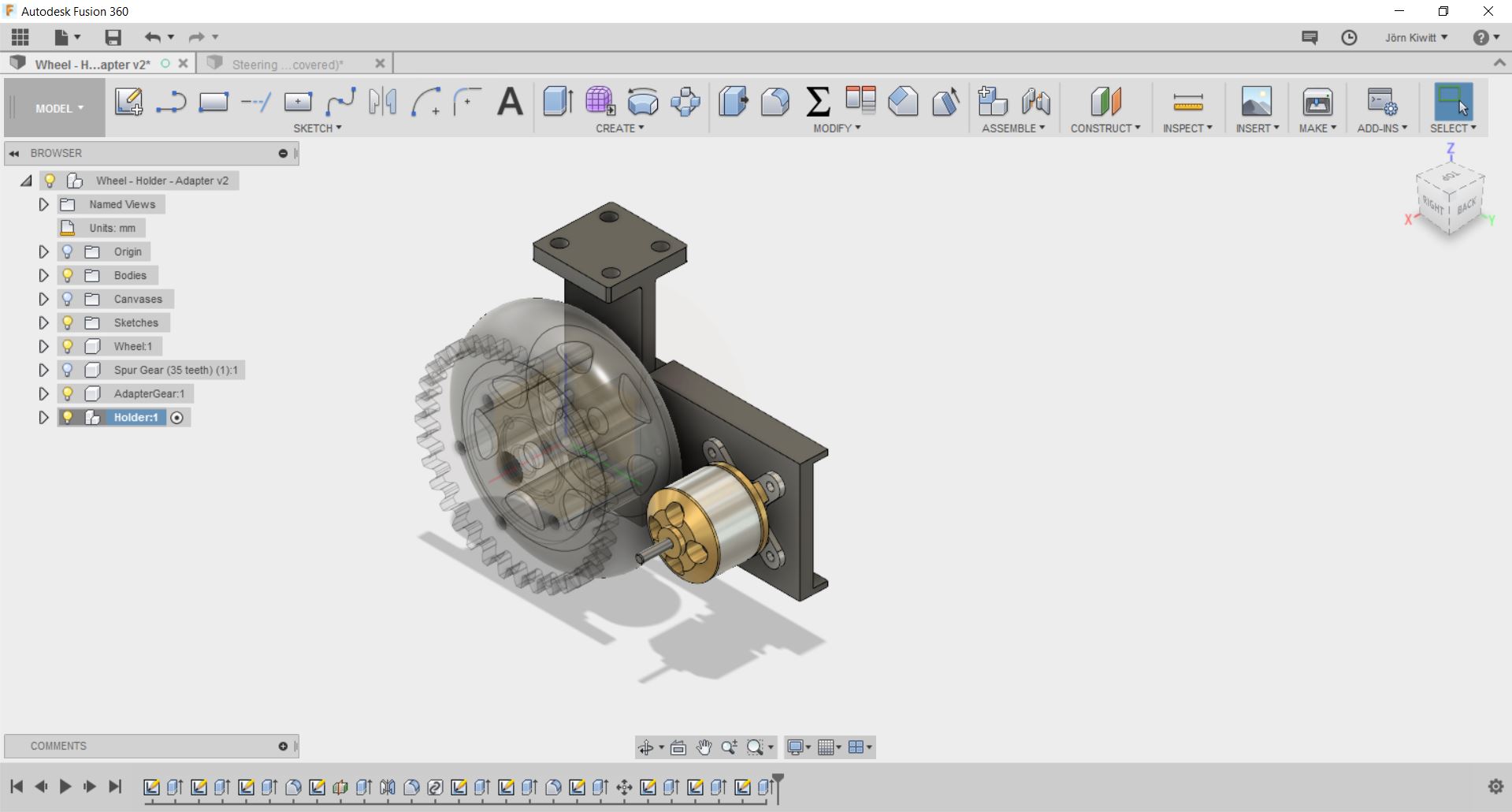
Task: Open the Jörn Kiwitt account dropdown
Action: pos(1416,38)
